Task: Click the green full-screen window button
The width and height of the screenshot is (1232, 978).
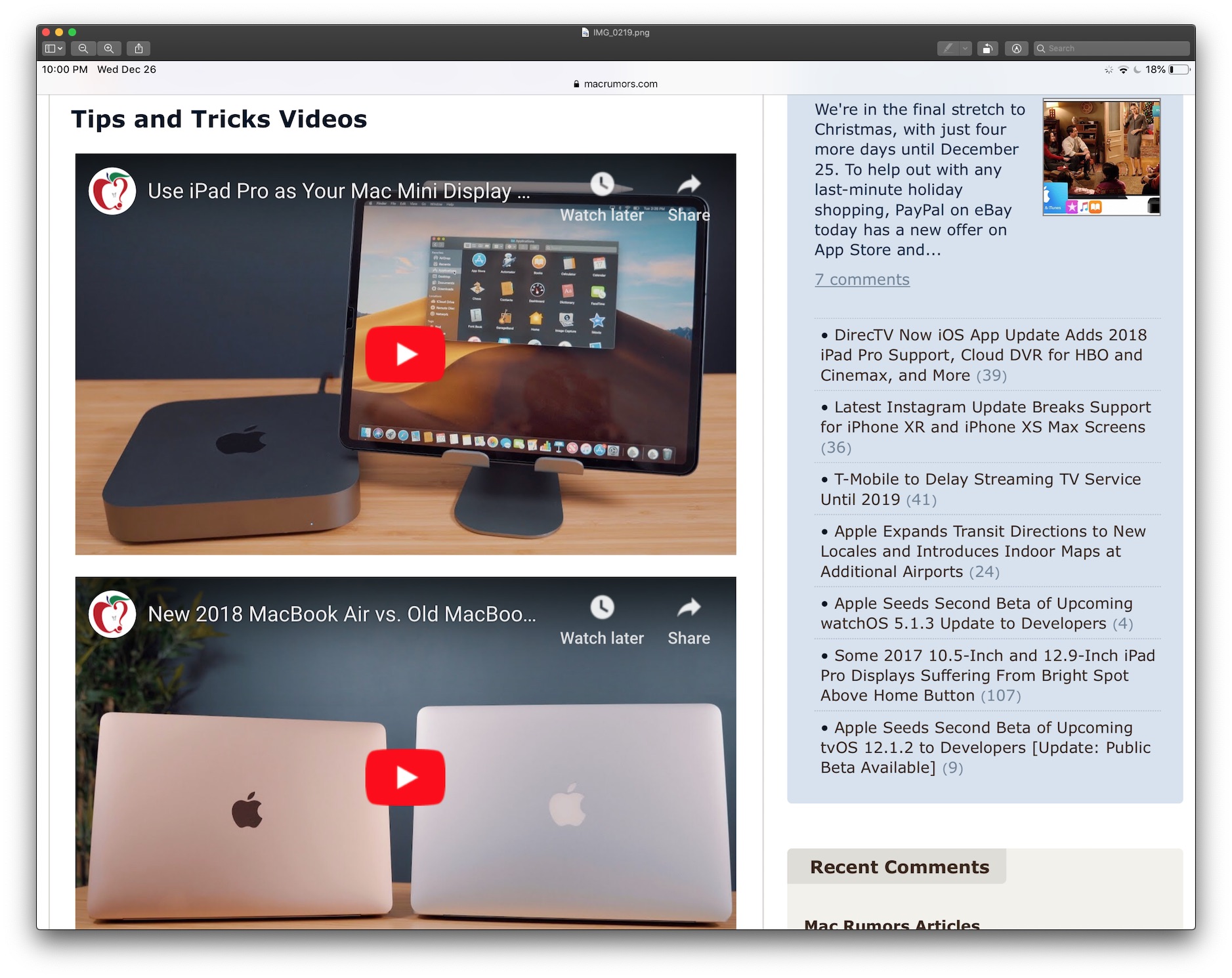Action: tap(72, 32)
